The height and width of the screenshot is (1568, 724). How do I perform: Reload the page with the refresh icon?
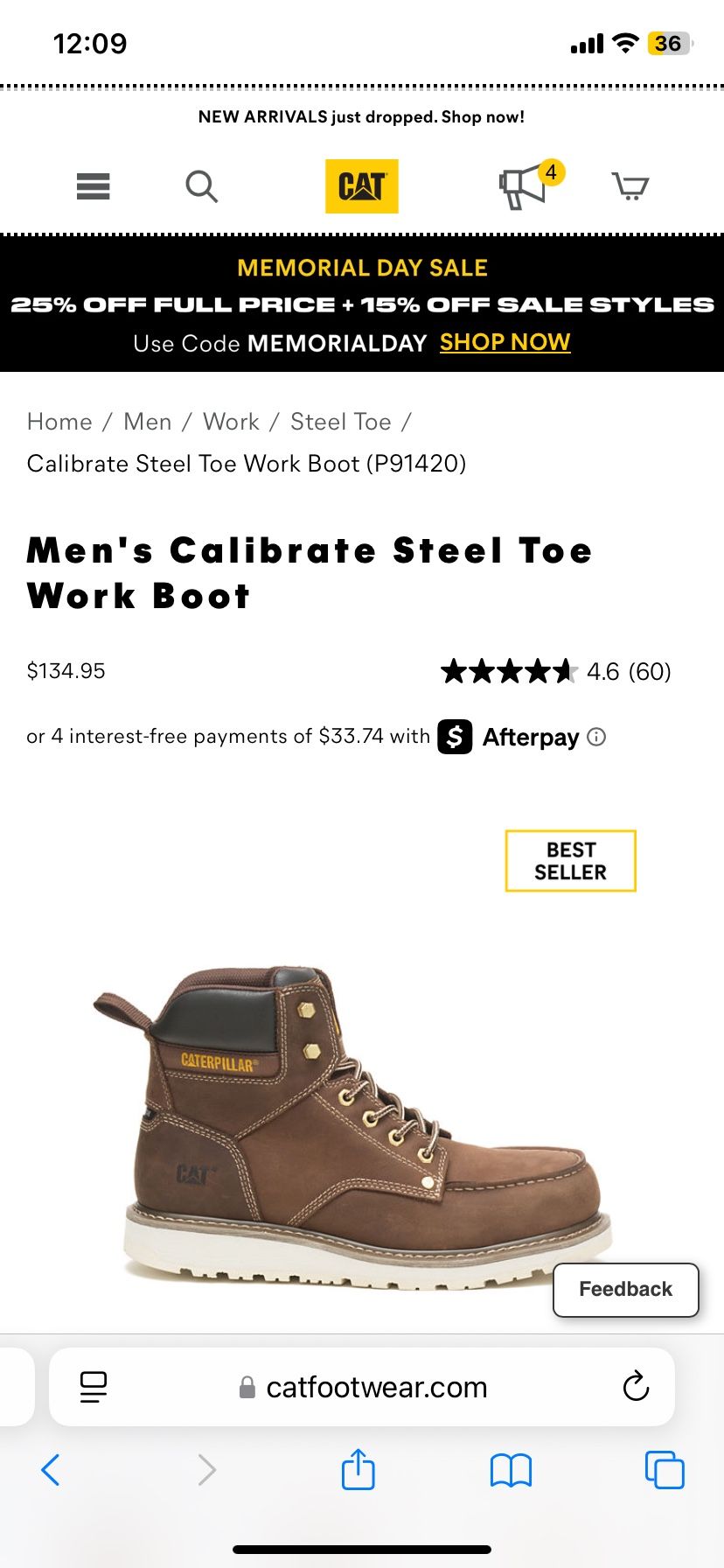[x=637, y=1386]
